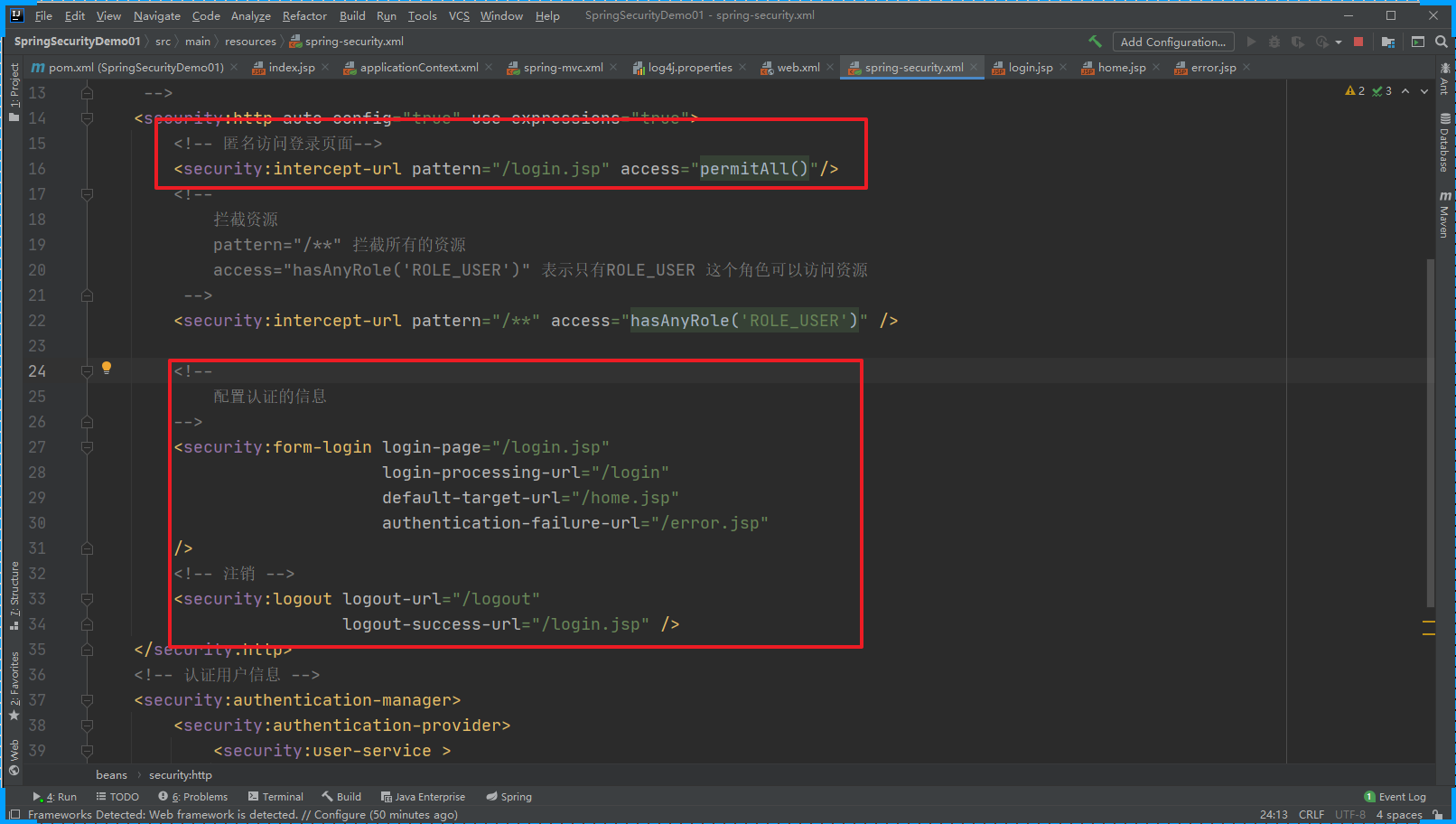Collapse the comment fold on line 17
This screenshot has height=824, width=1456.
pos(87,194)
